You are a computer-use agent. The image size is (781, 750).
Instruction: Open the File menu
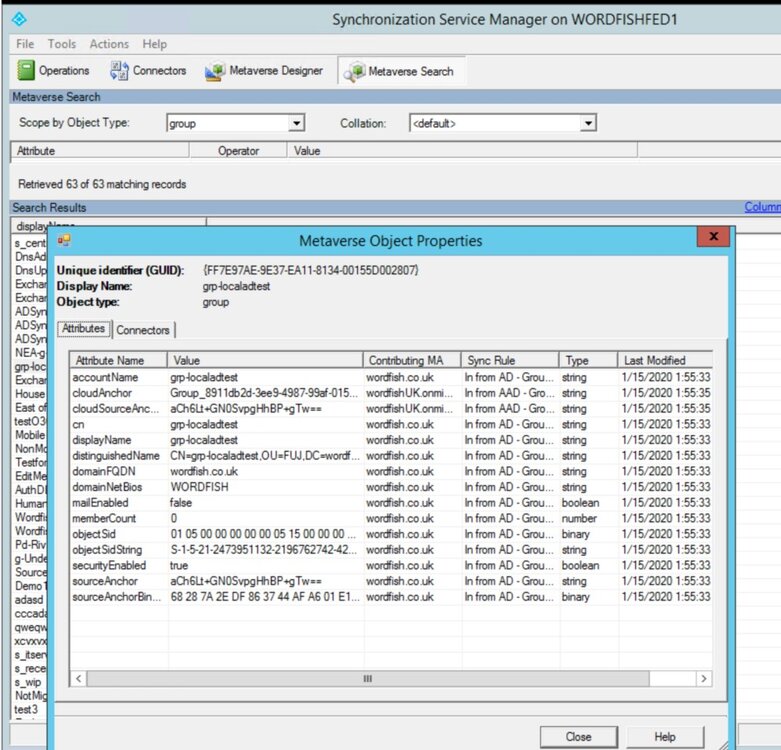(x=25, y=44)
